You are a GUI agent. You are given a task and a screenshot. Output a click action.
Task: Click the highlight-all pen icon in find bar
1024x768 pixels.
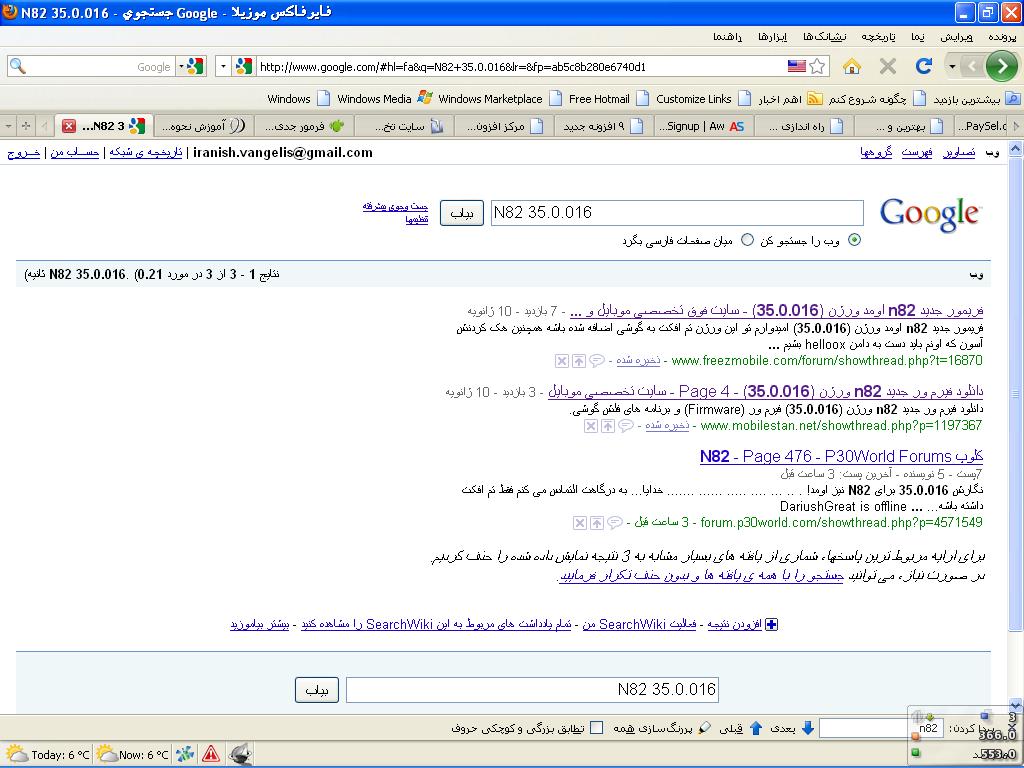point(704,728)
